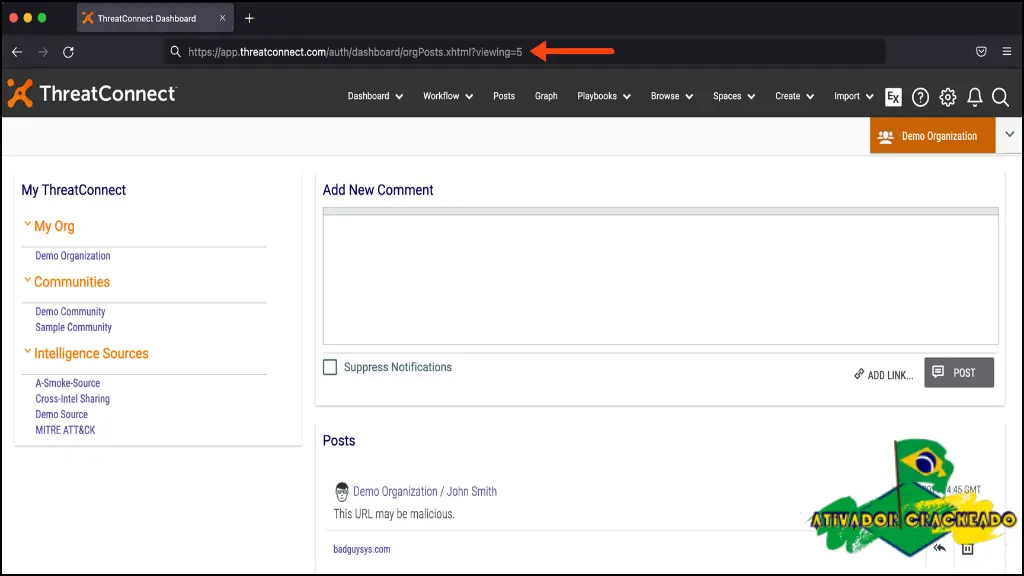1024x576 pixels.
Task: Click the POST button
Action: (959, 372)
